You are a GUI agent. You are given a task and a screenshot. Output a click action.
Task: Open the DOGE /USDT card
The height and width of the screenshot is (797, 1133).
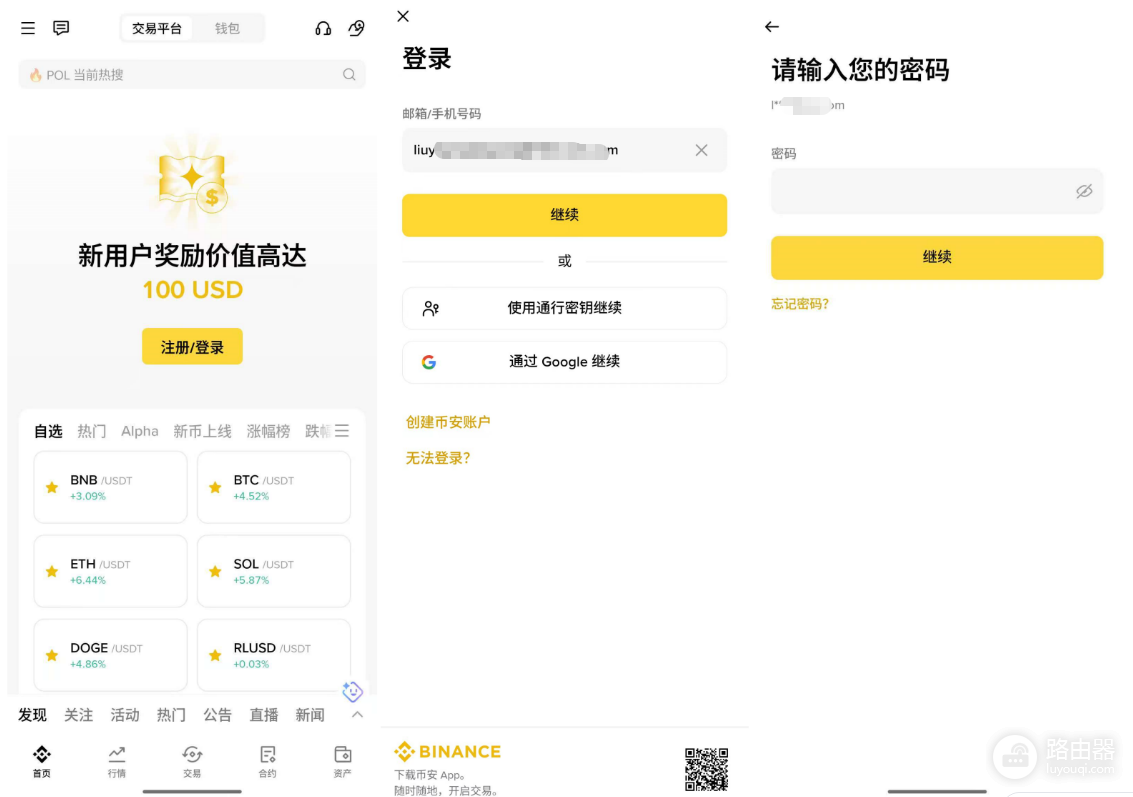[x=111, y=655]
